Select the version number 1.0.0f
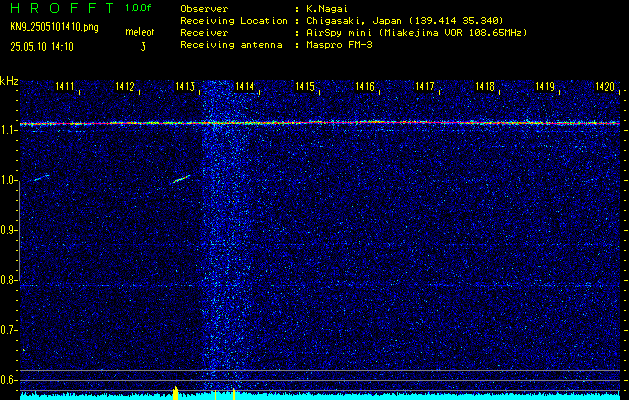Image resolution: width=629 pixels, height=400 pixels. tap(138, 8)
